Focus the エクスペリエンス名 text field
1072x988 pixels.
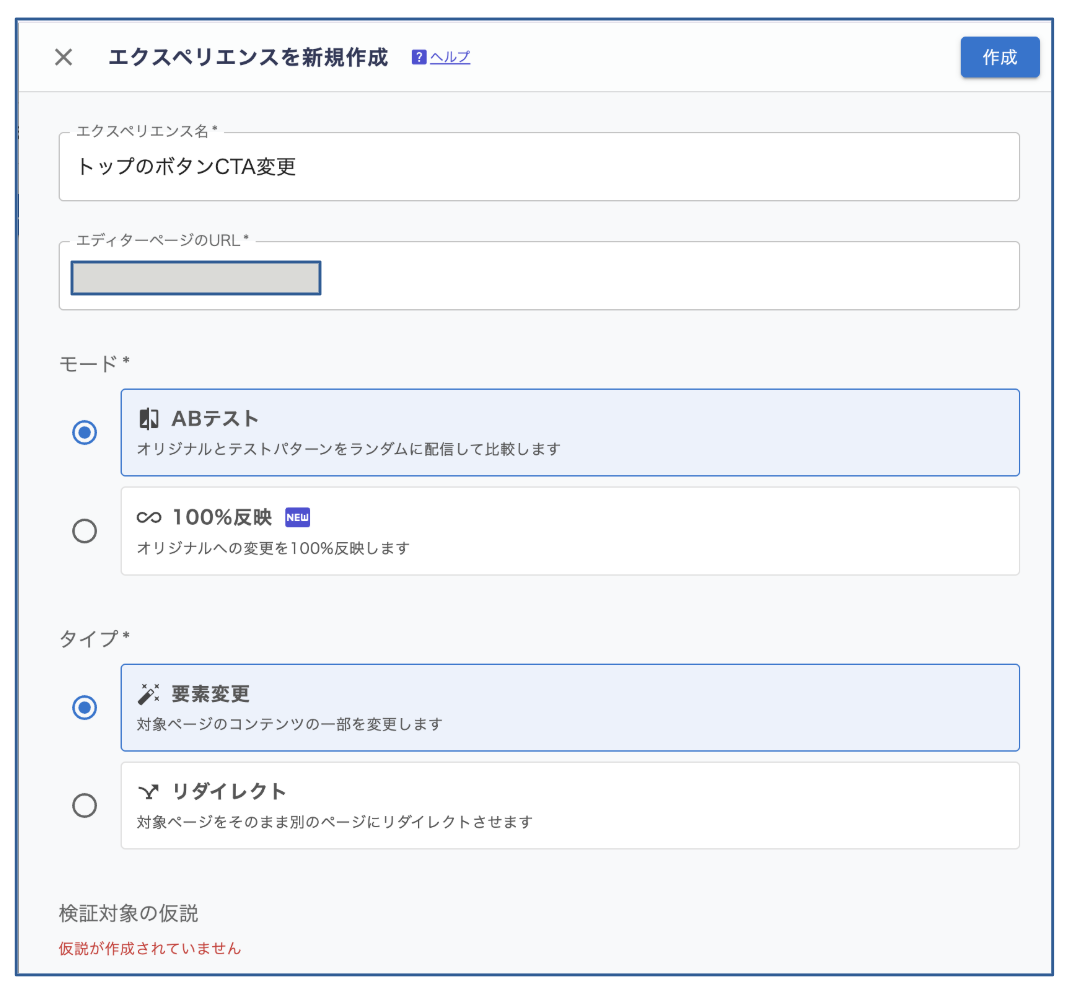tap(539, 167)
